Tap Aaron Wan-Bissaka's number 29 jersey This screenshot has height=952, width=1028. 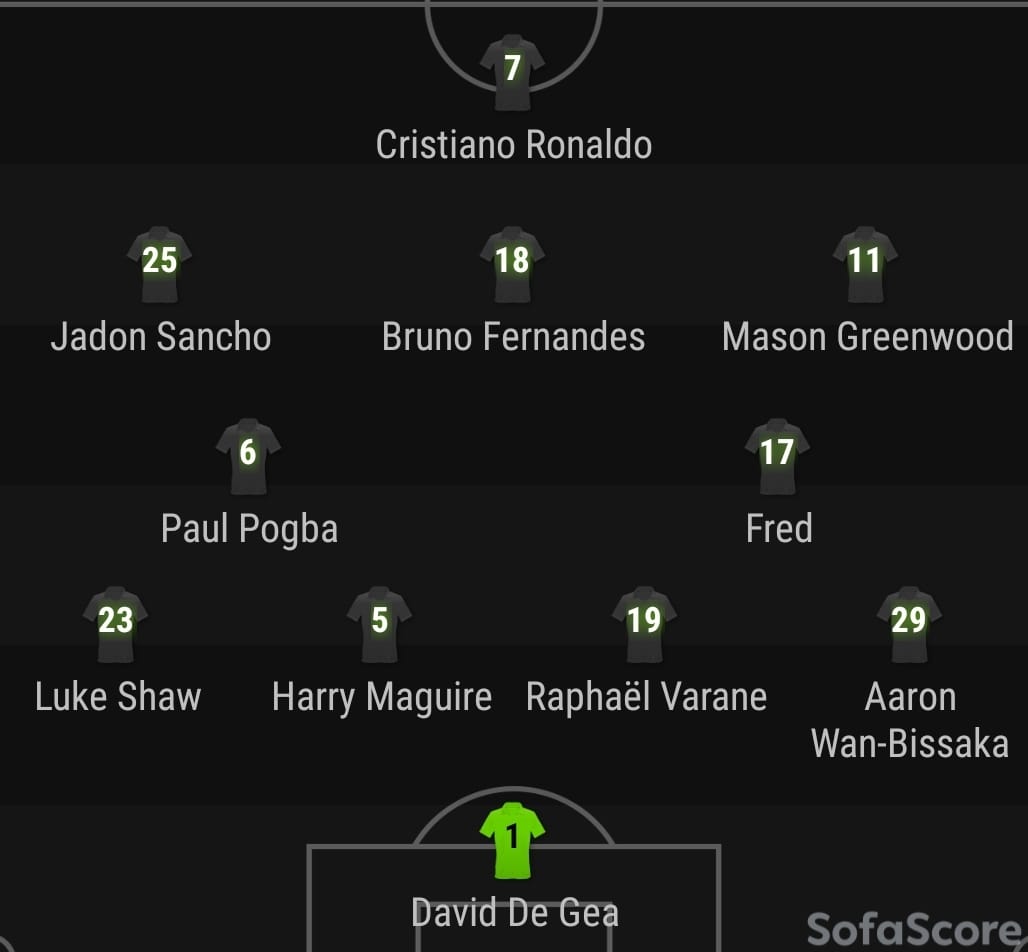[909, 625]
